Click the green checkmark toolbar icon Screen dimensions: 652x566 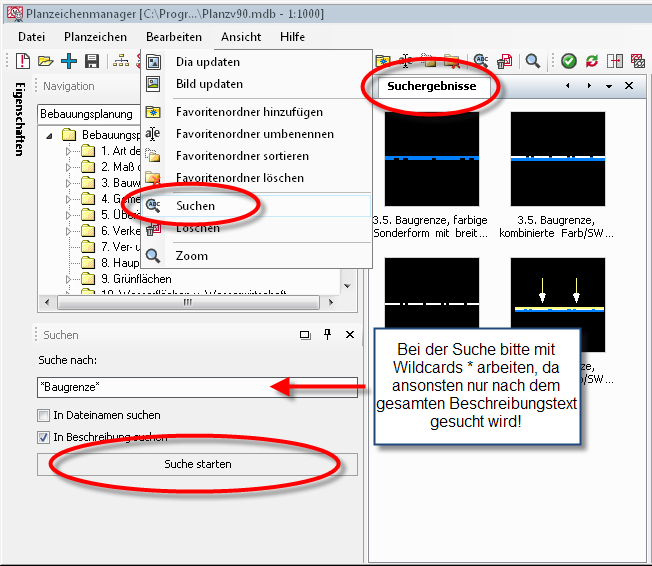[568, 61]
